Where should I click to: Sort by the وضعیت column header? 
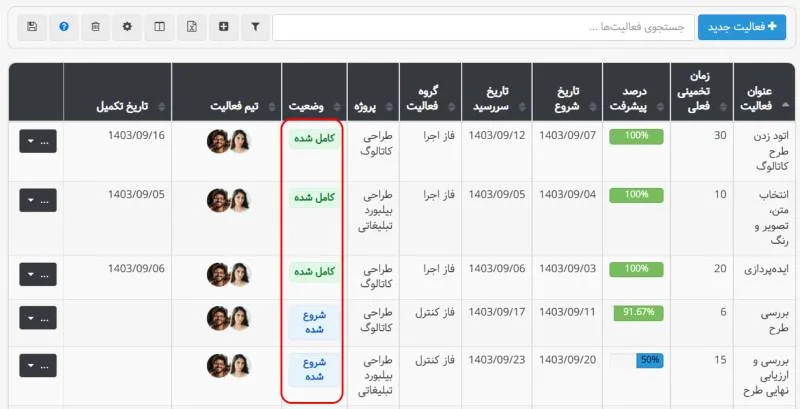click(x=314, y=92)
